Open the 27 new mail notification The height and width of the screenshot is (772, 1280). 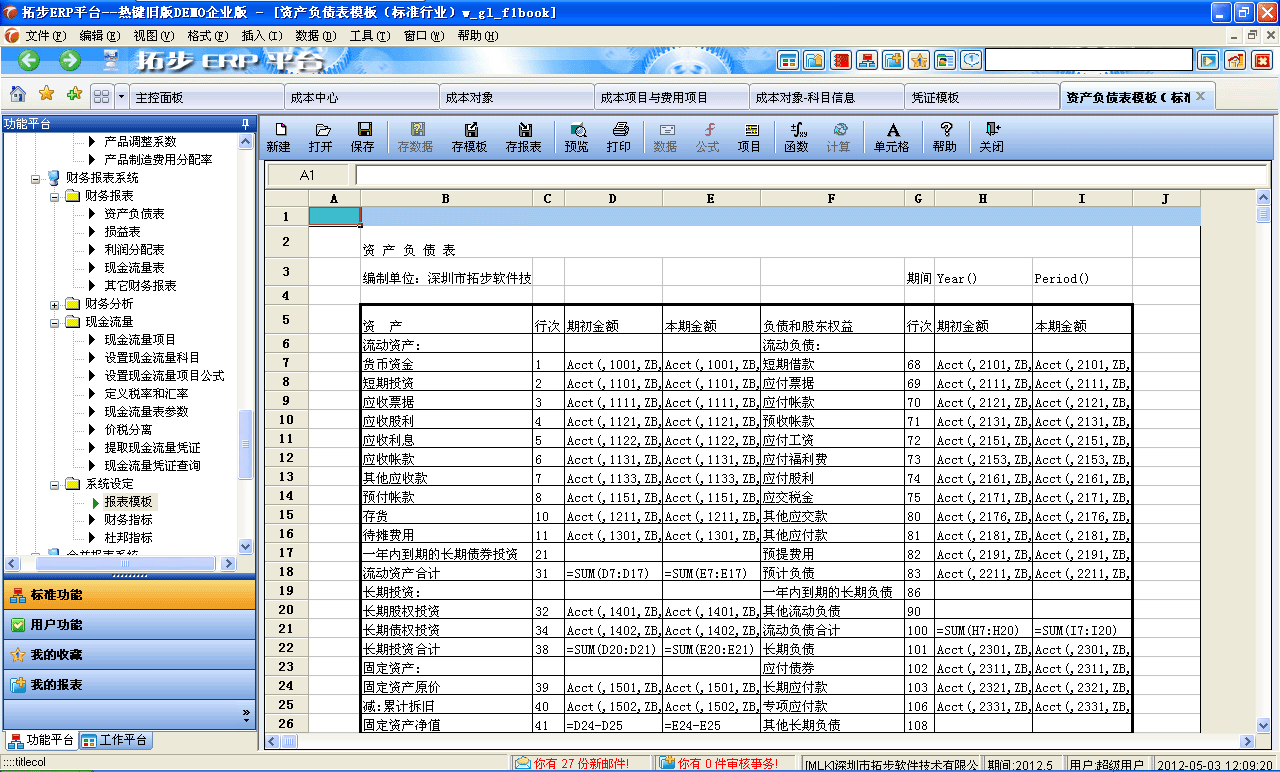(570, 761)
